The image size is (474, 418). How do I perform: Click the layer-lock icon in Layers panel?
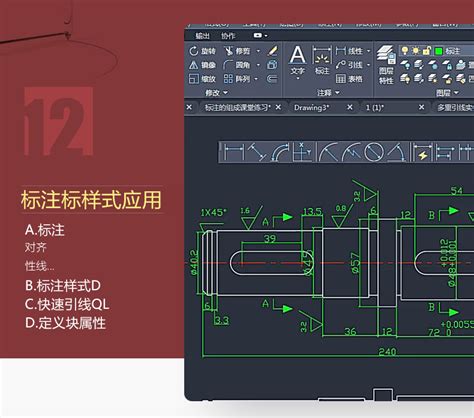coord(447,65)
